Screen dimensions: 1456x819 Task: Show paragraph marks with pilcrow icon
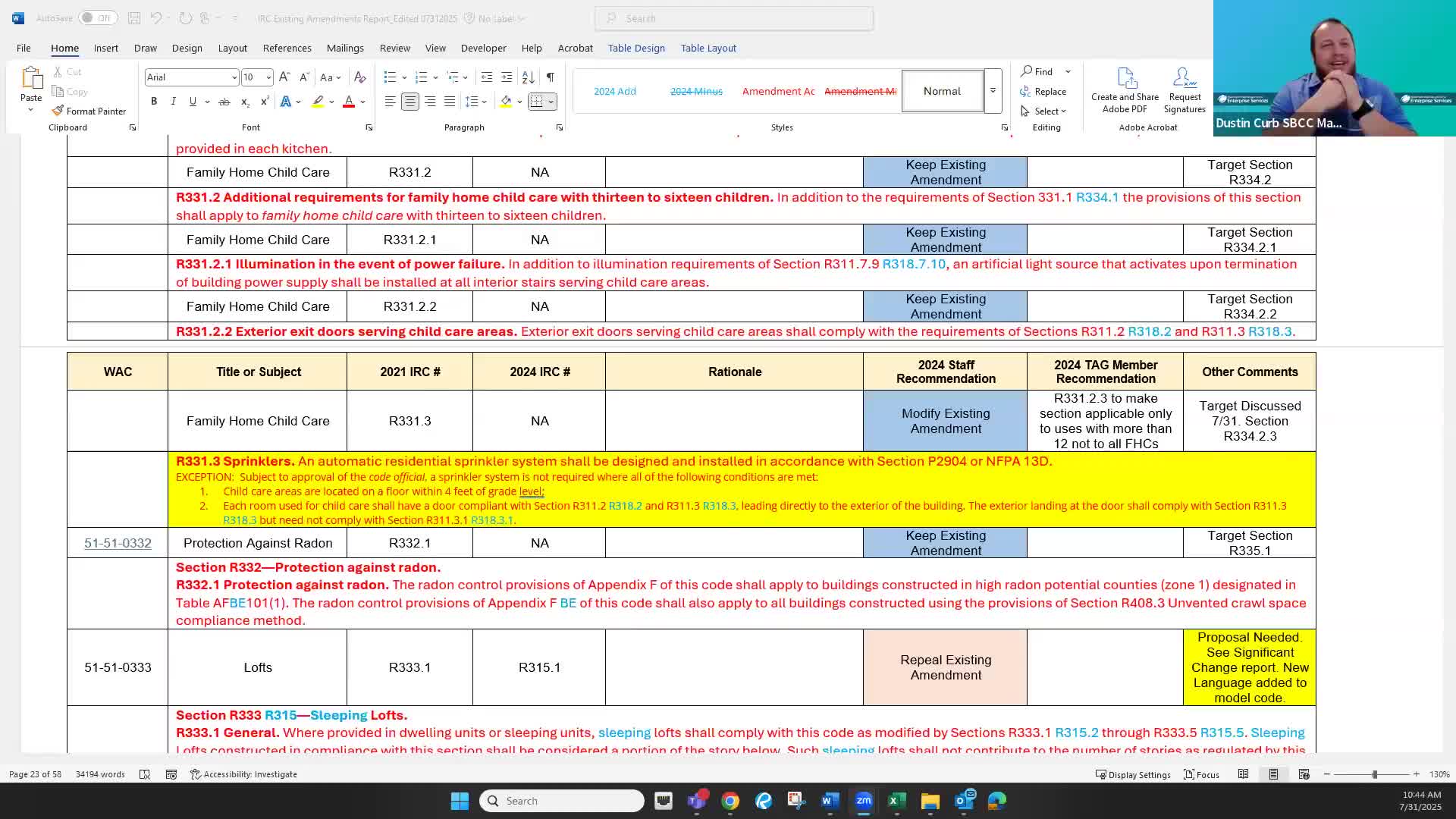click(550, 77)
